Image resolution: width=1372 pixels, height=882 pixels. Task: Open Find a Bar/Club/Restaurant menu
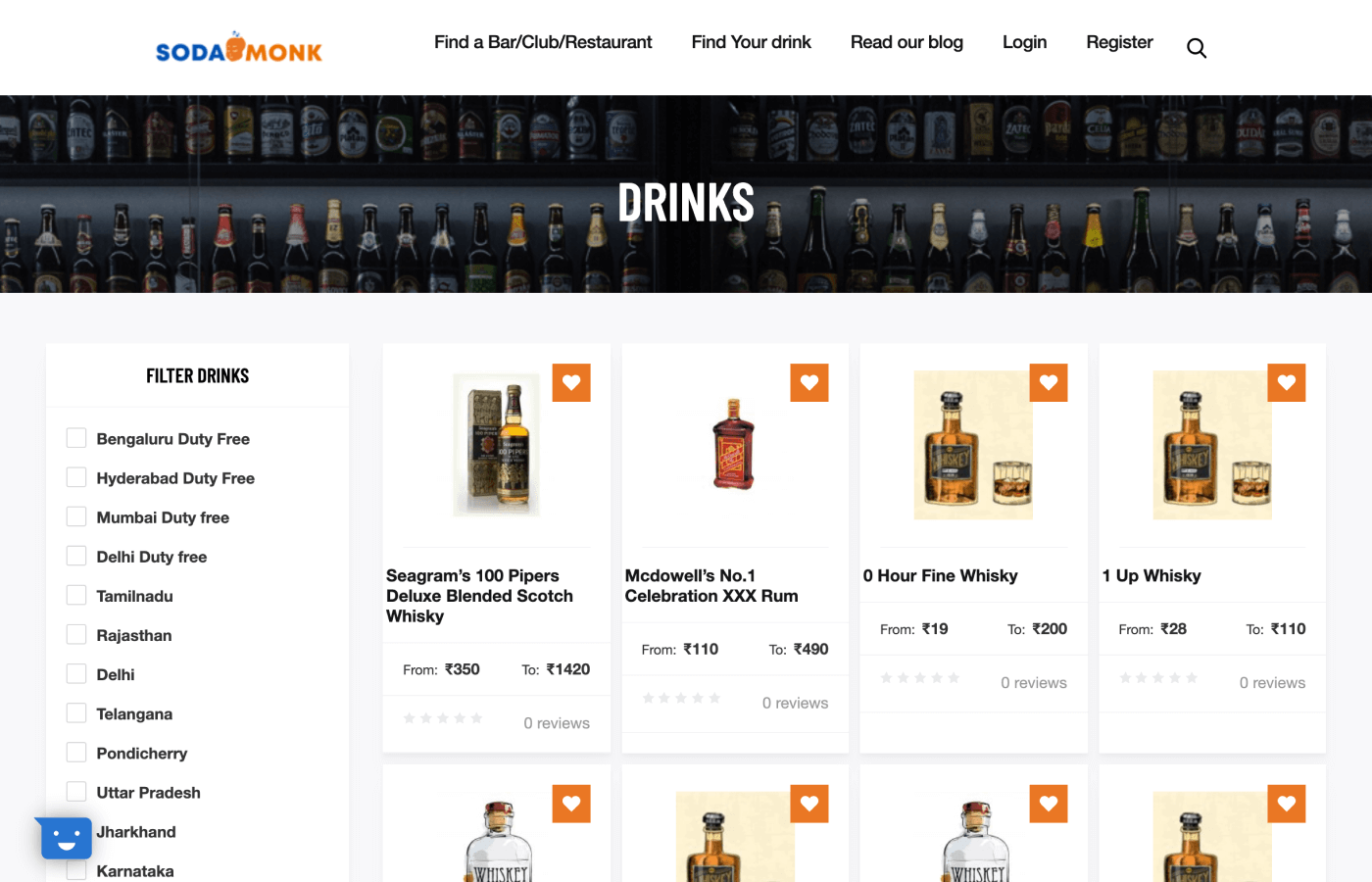[x=543, y=42]
